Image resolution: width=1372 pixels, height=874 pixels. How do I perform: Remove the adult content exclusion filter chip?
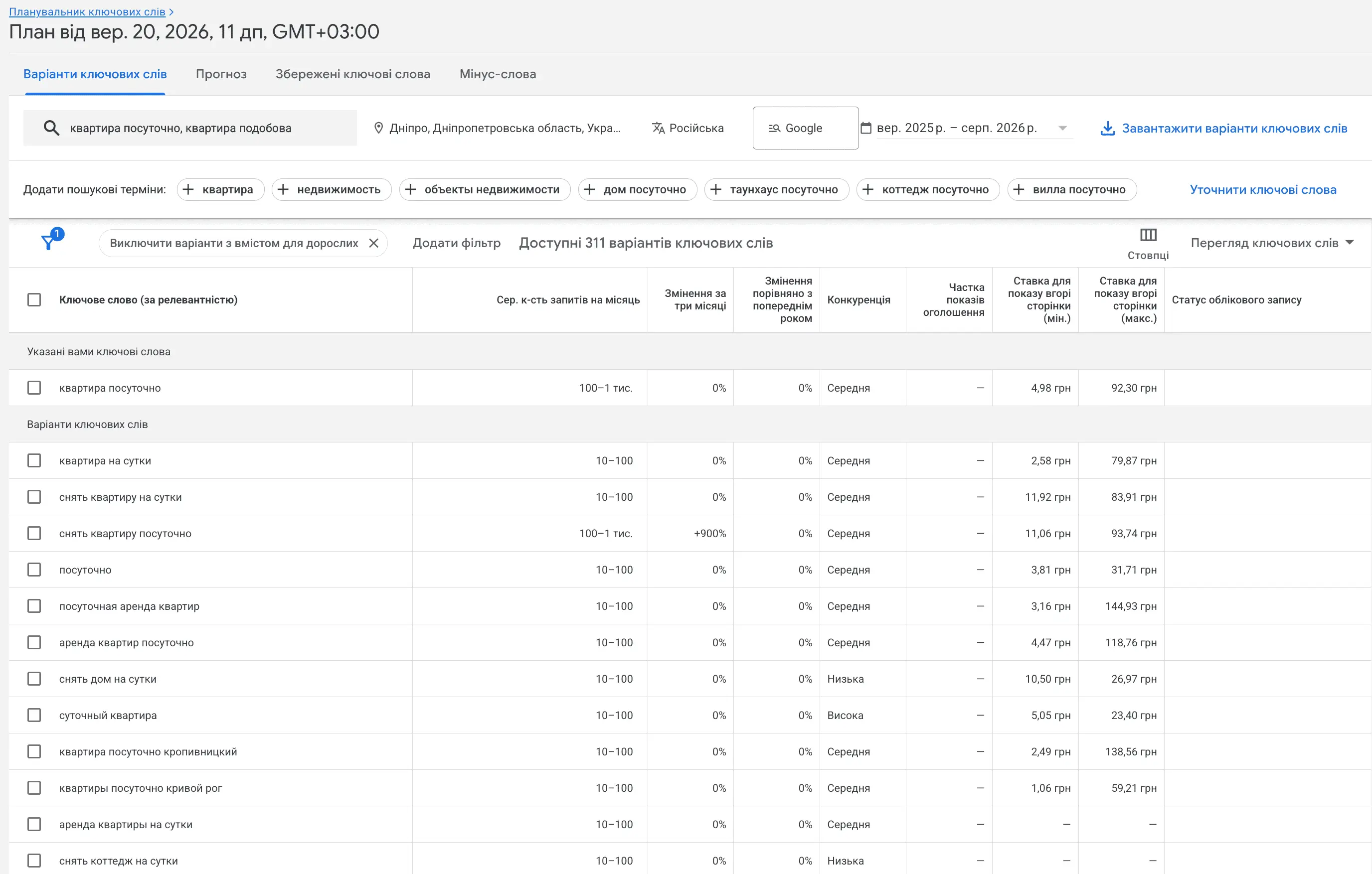tap(374, 243)
